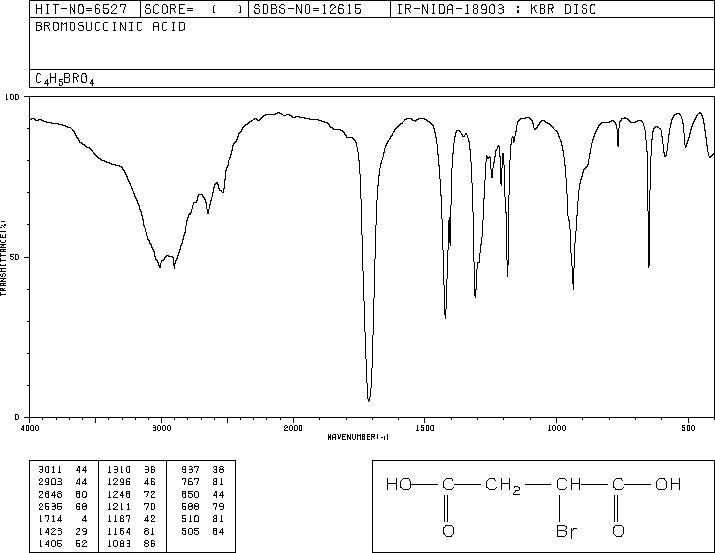715x553 pixels.
Task: Select the 2636 row in the peak table
Action: pos(63,506)
